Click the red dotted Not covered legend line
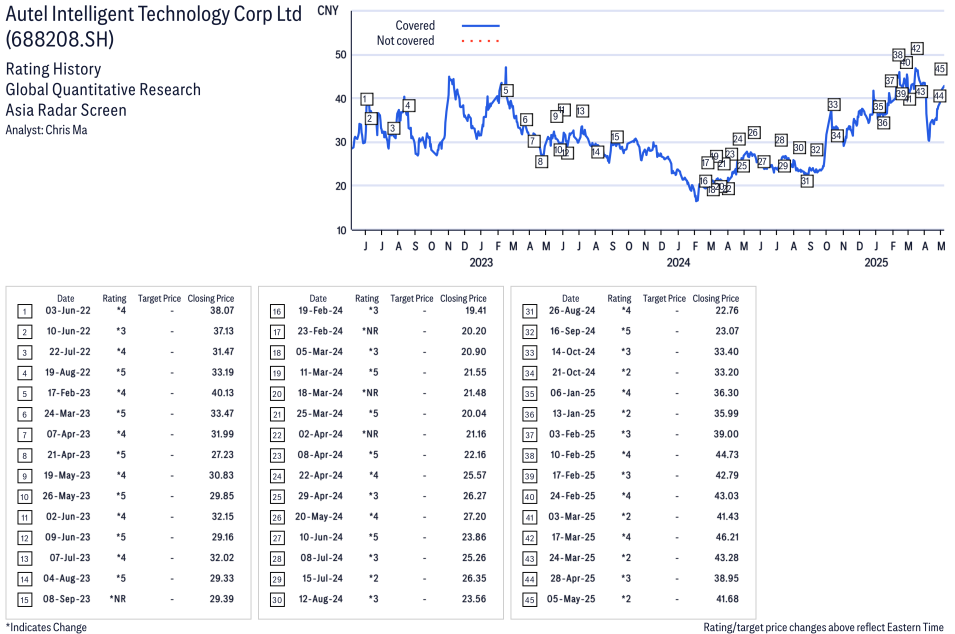This screenshot has width=955, height=634. tap(481, 41)
